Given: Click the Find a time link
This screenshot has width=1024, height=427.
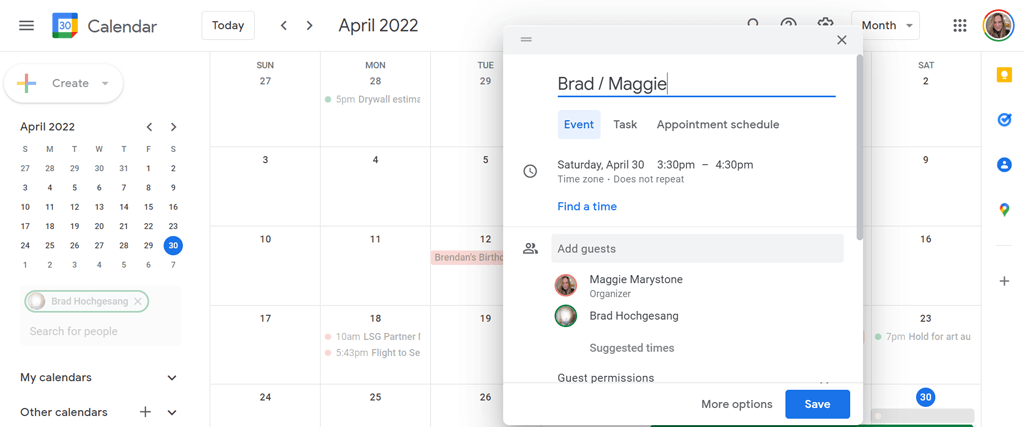Looking at the screenshot, I should (x=587, y=207).
